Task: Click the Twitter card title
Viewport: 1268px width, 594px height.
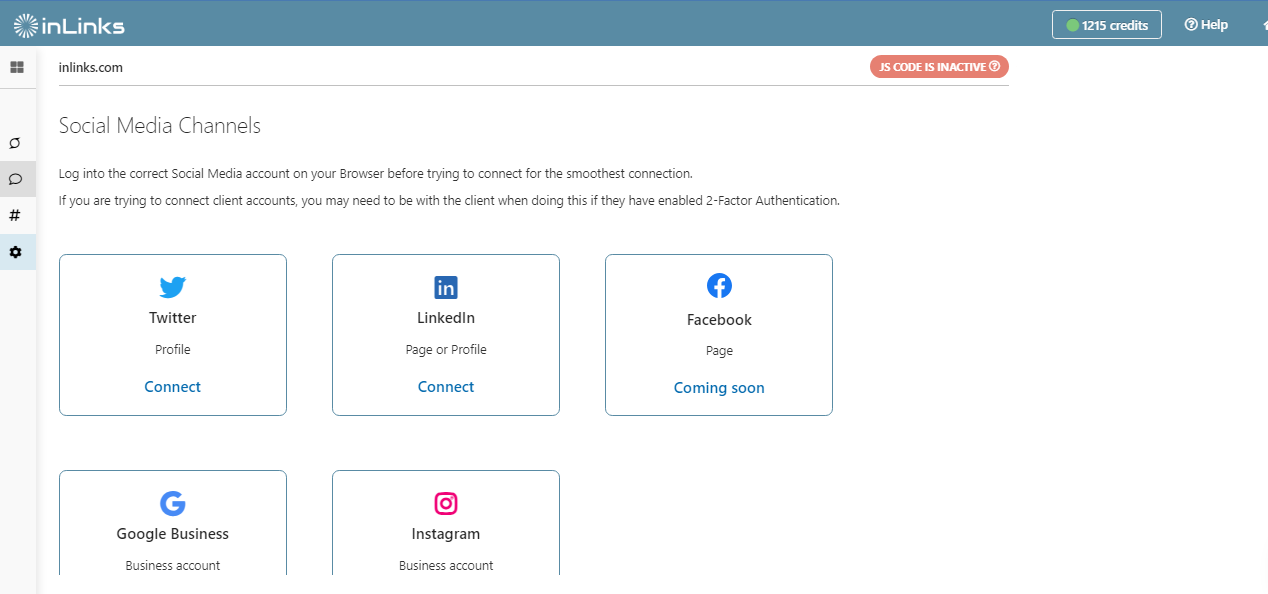Action: point(173,318)
